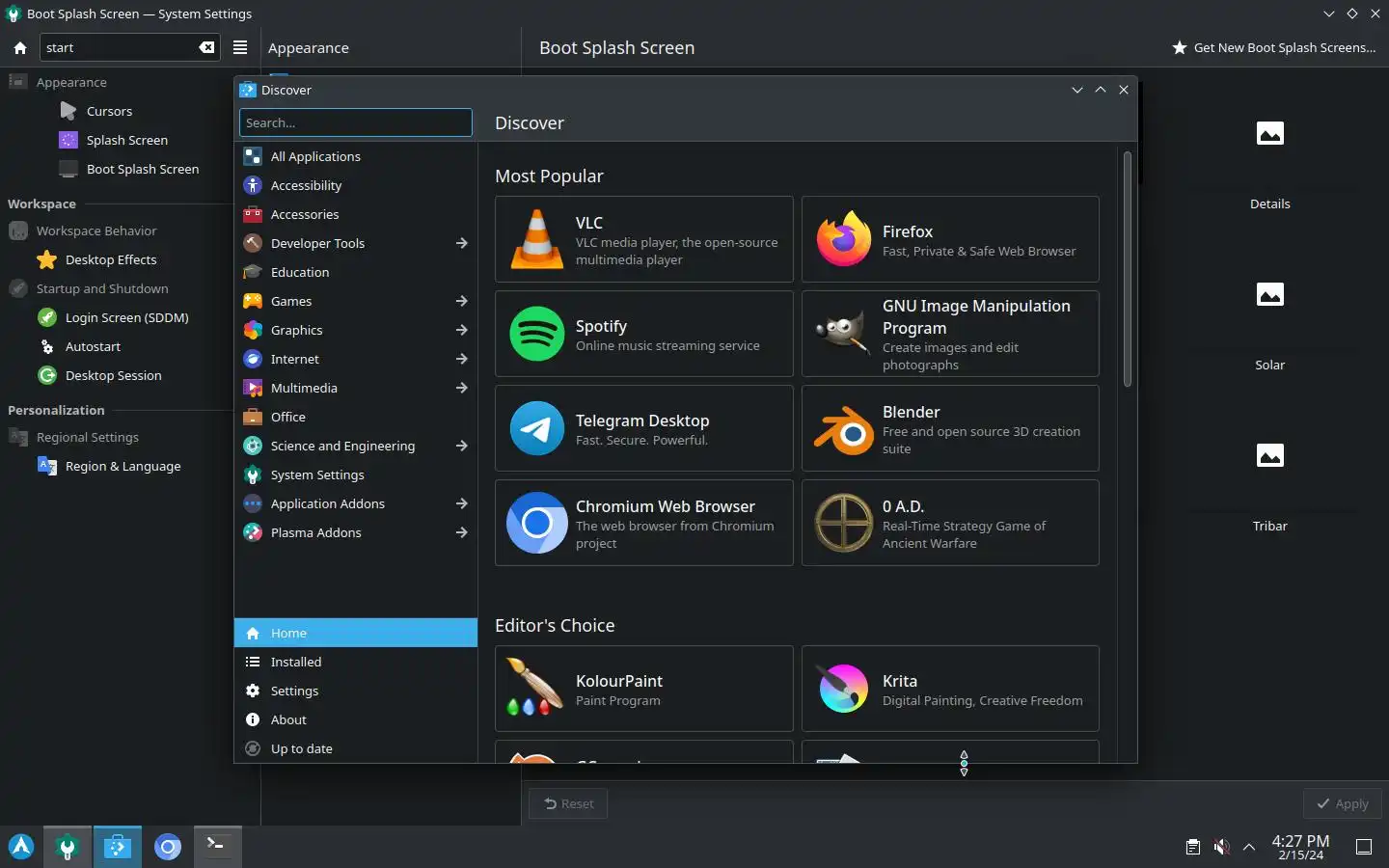Click the Reset button
Viewport: 1389px width, 868px height.
point(568,803)
